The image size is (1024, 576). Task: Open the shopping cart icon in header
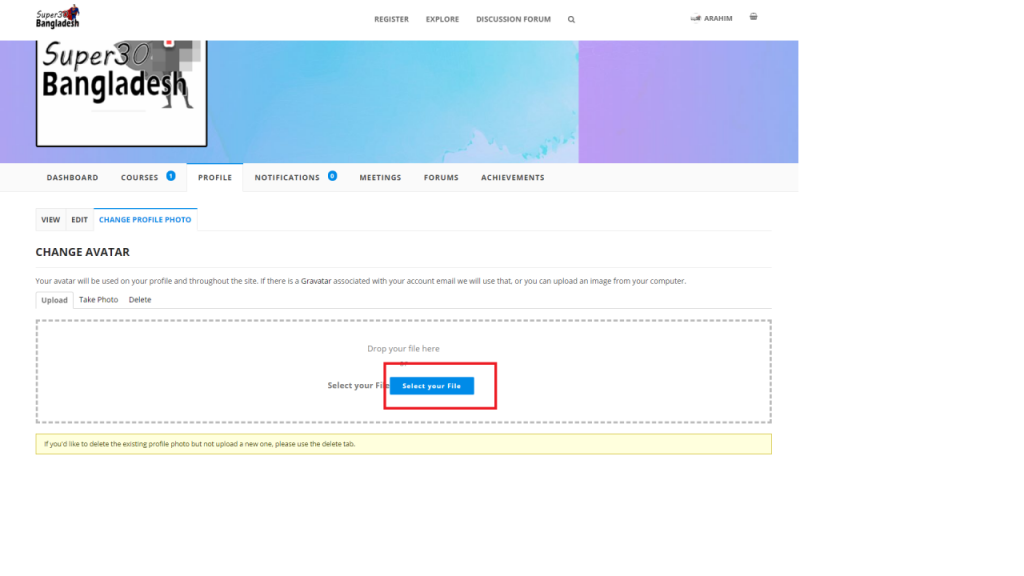click(753, 17)
